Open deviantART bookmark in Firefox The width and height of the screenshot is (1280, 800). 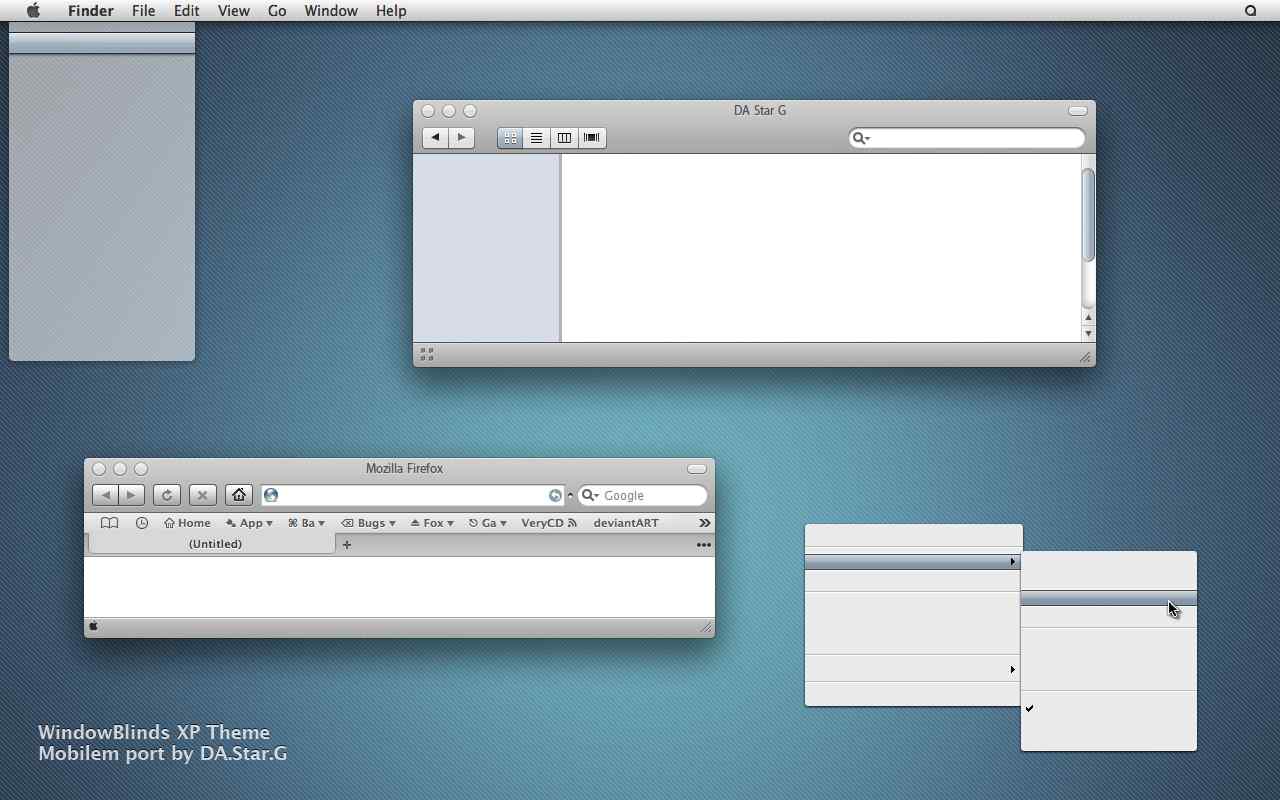626,523
